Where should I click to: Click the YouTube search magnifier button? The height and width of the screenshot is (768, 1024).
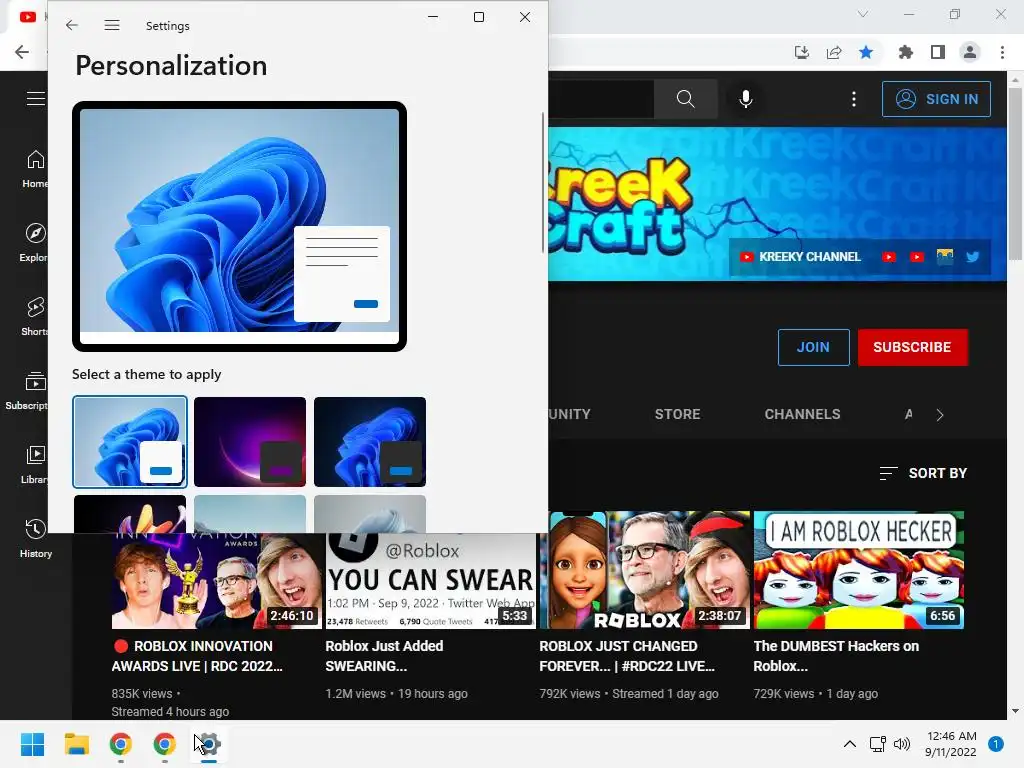pos(685,99)
